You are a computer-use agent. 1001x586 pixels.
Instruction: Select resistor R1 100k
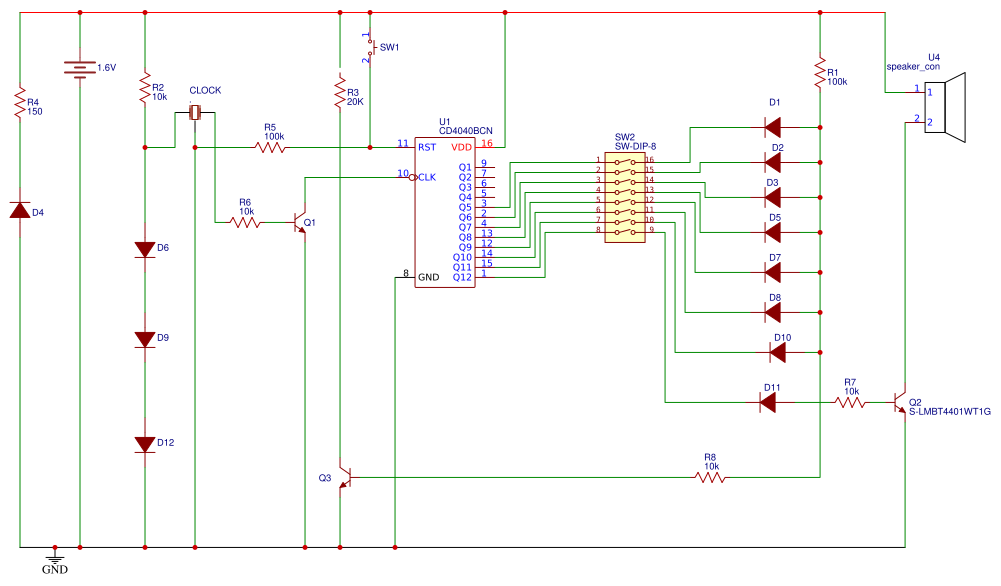820,72
